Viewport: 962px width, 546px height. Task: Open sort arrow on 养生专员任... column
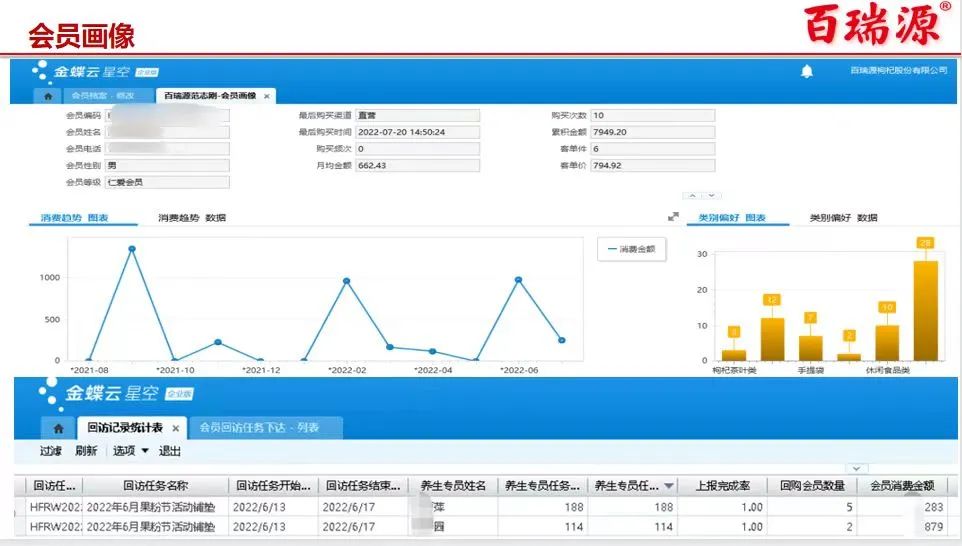(x=669, y=486)
